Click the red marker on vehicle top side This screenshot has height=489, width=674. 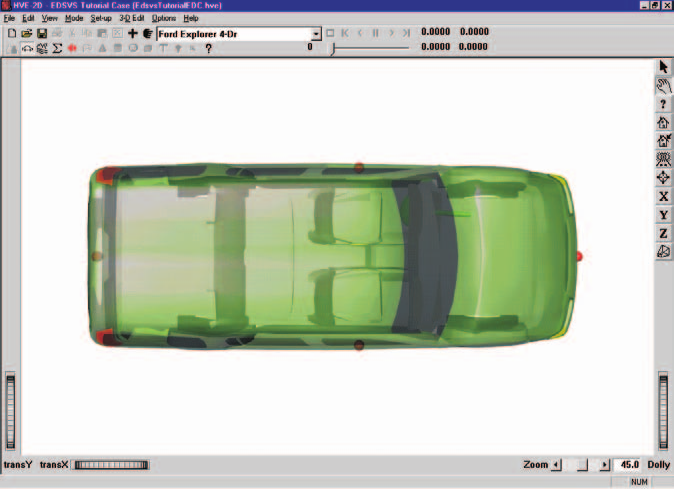point(359,167)
